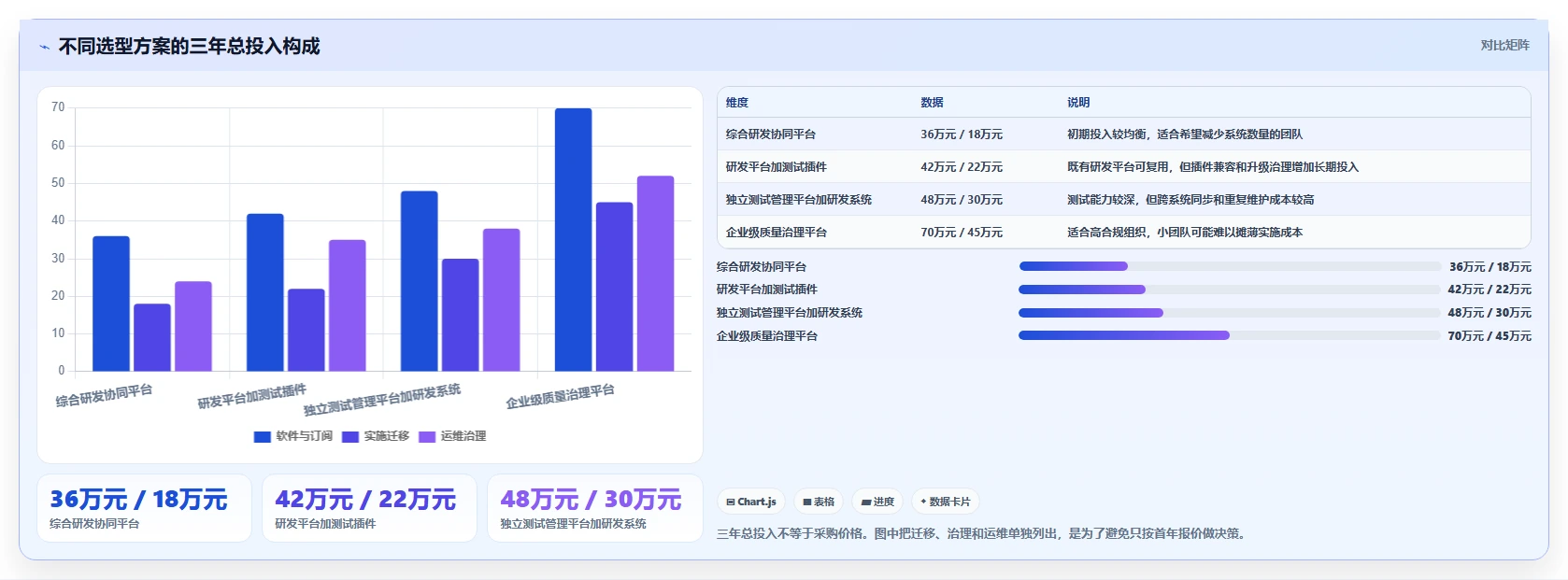Click the footnote text 三年总投入不等于采购价格
The height and width of the screenshot is (580, 1568).
[x=791, y=534]
